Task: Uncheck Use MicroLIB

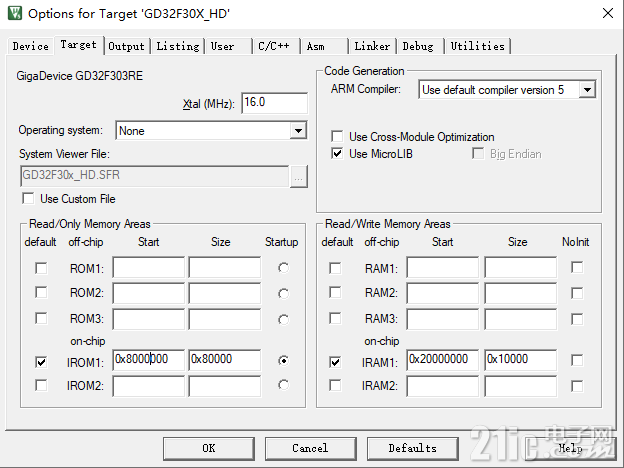Action: [337, 154]
